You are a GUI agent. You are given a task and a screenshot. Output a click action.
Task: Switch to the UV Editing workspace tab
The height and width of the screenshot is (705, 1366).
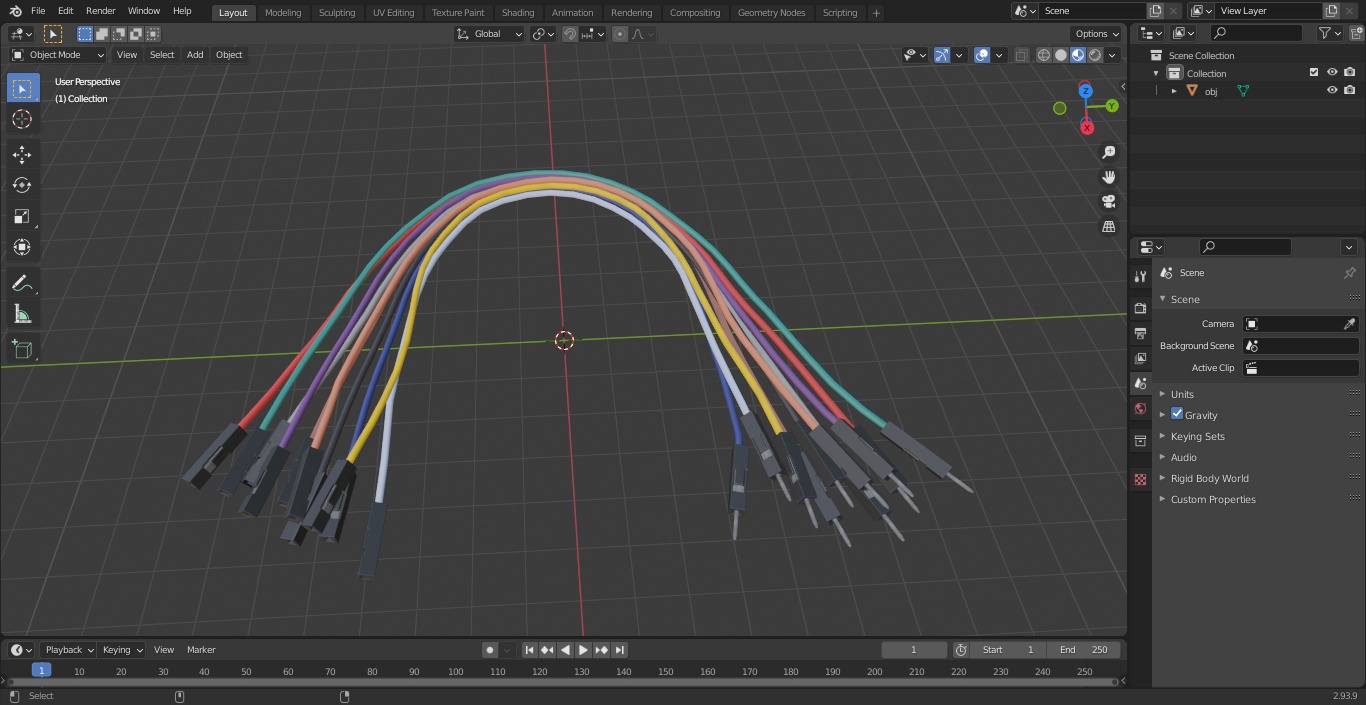click(393, 12)
